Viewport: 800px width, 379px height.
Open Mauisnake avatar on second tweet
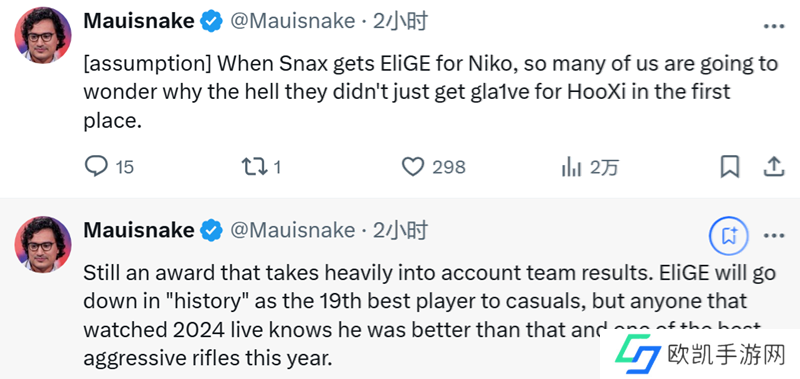[x=43, y=244]
